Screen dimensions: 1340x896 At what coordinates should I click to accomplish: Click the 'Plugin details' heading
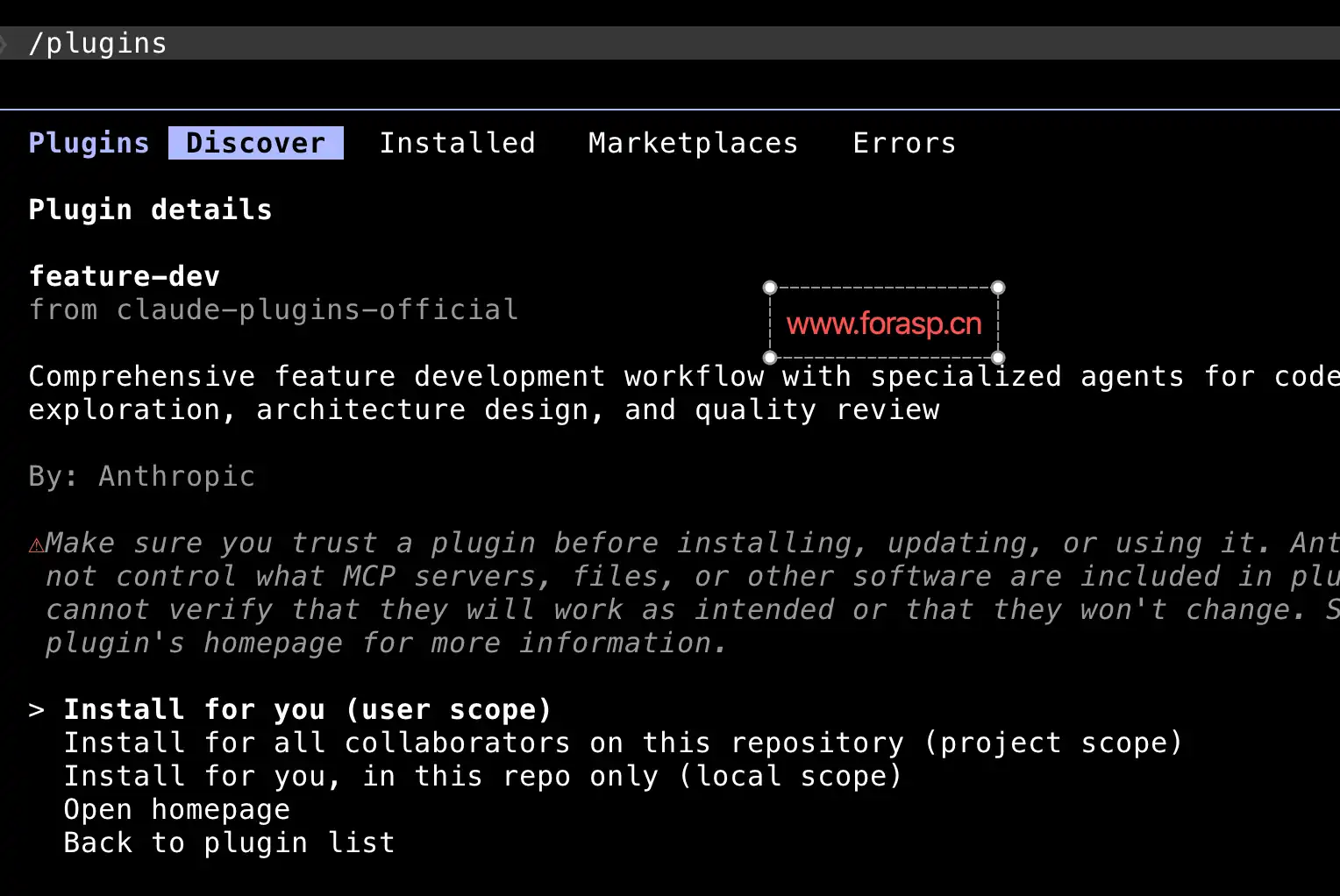[150, 210]
